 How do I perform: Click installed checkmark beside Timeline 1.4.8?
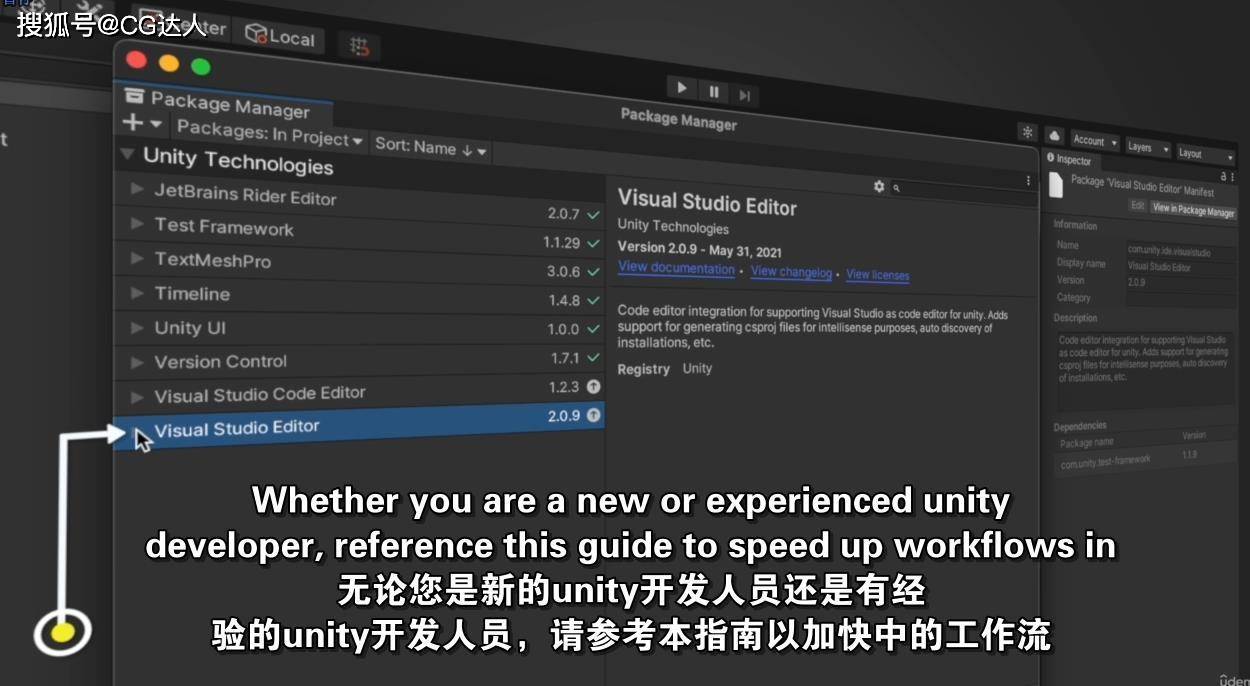tap(594, 300)
